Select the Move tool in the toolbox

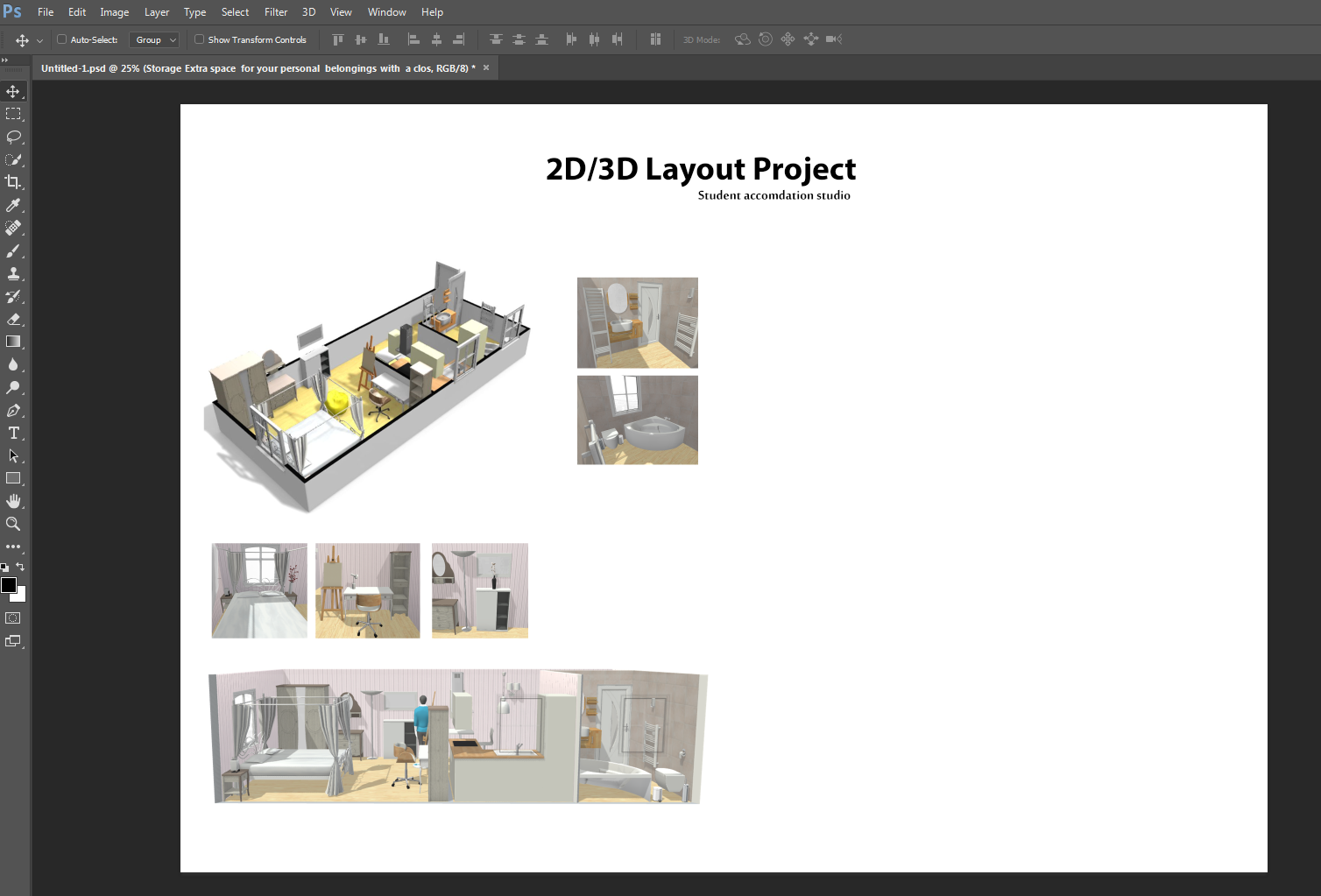(x=13, y=91)
